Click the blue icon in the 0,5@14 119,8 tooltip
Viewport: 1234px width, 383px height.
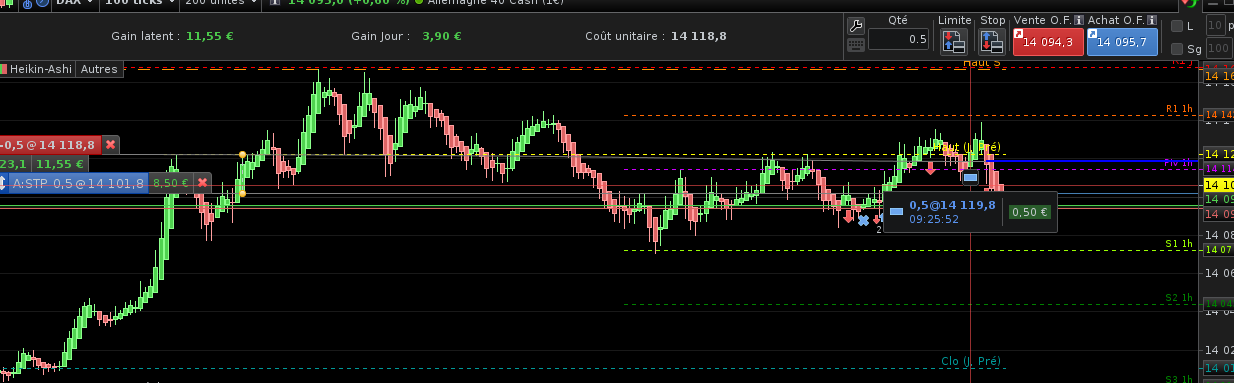(x=896, y=211)
